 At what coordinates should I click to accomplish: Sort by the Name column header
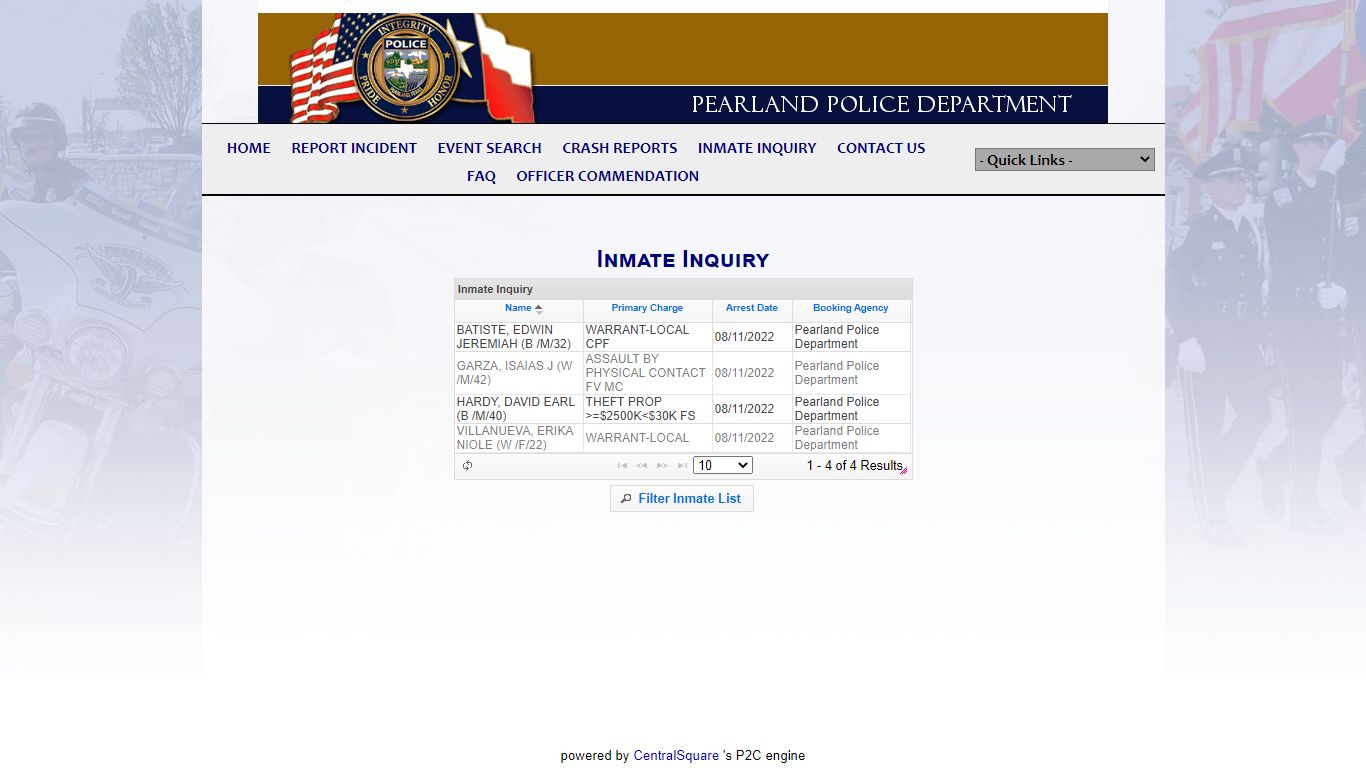(518, 308)
